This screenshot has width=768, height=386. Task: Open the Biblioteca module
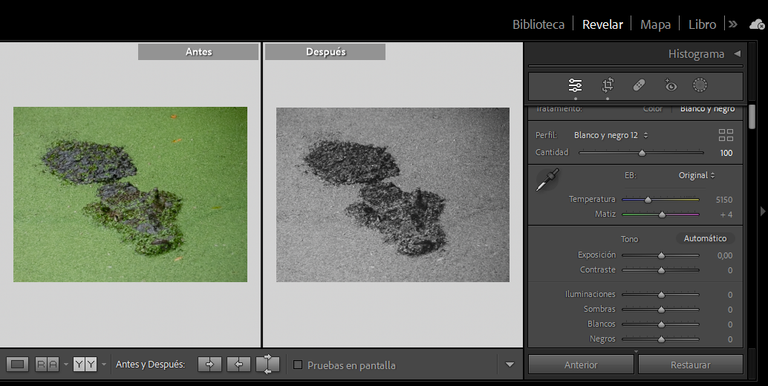538,24
